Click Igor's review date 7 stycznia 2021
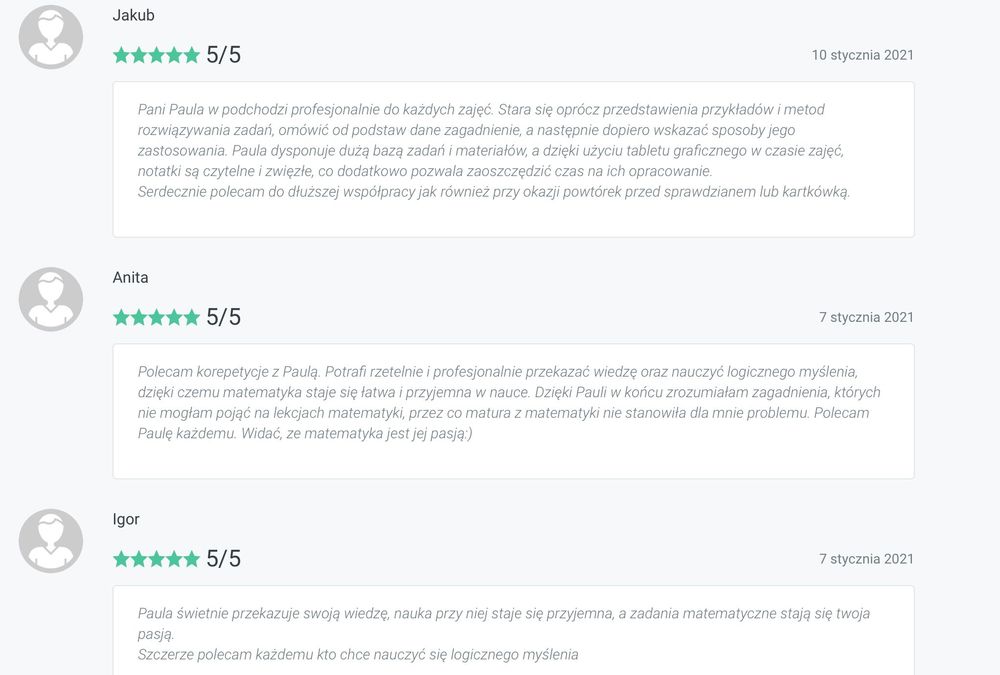The height and width of the screenshot is (675, 1000). point(866,559)
